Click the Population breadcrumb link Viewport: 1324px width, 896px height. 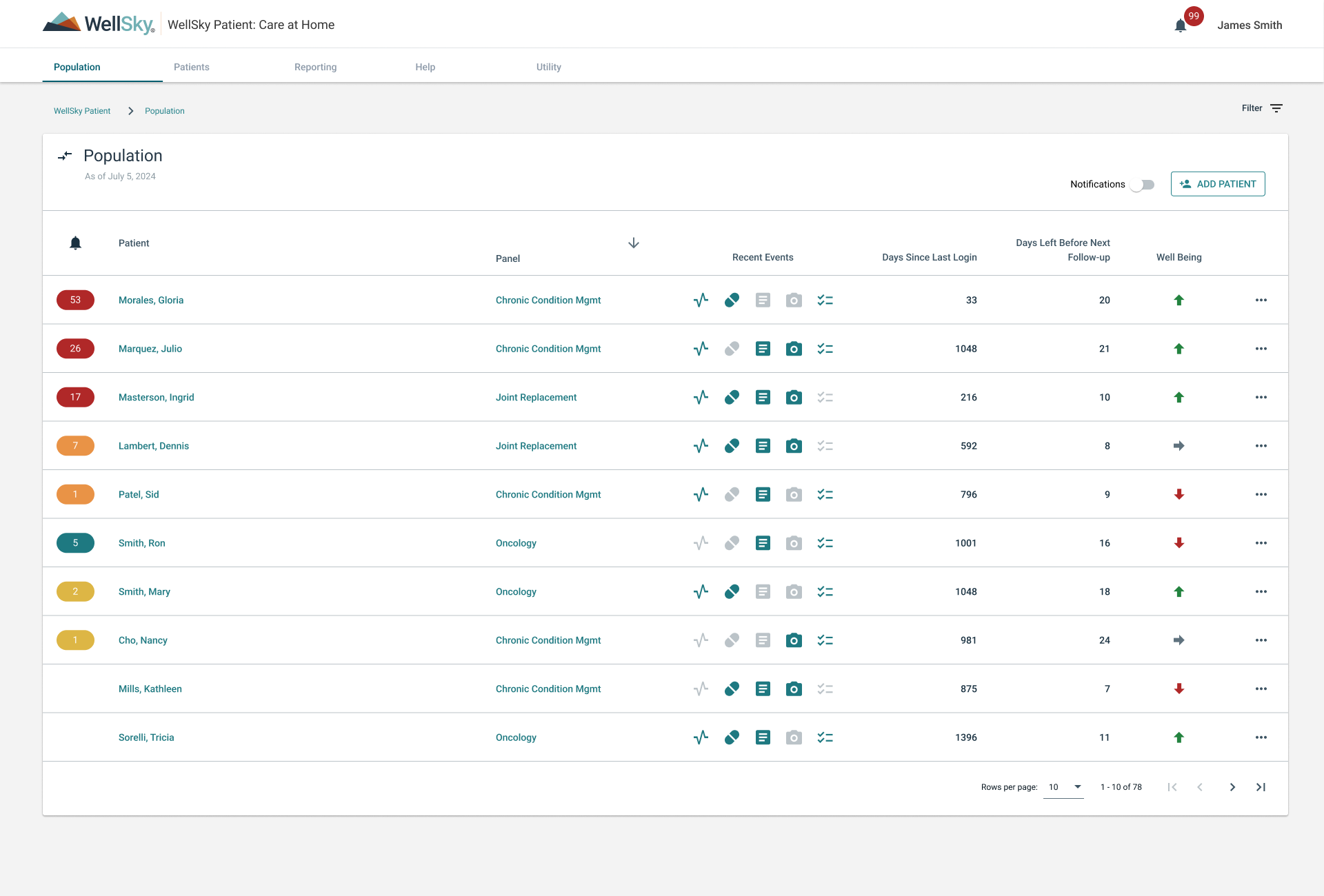click(x=165, y=111)
